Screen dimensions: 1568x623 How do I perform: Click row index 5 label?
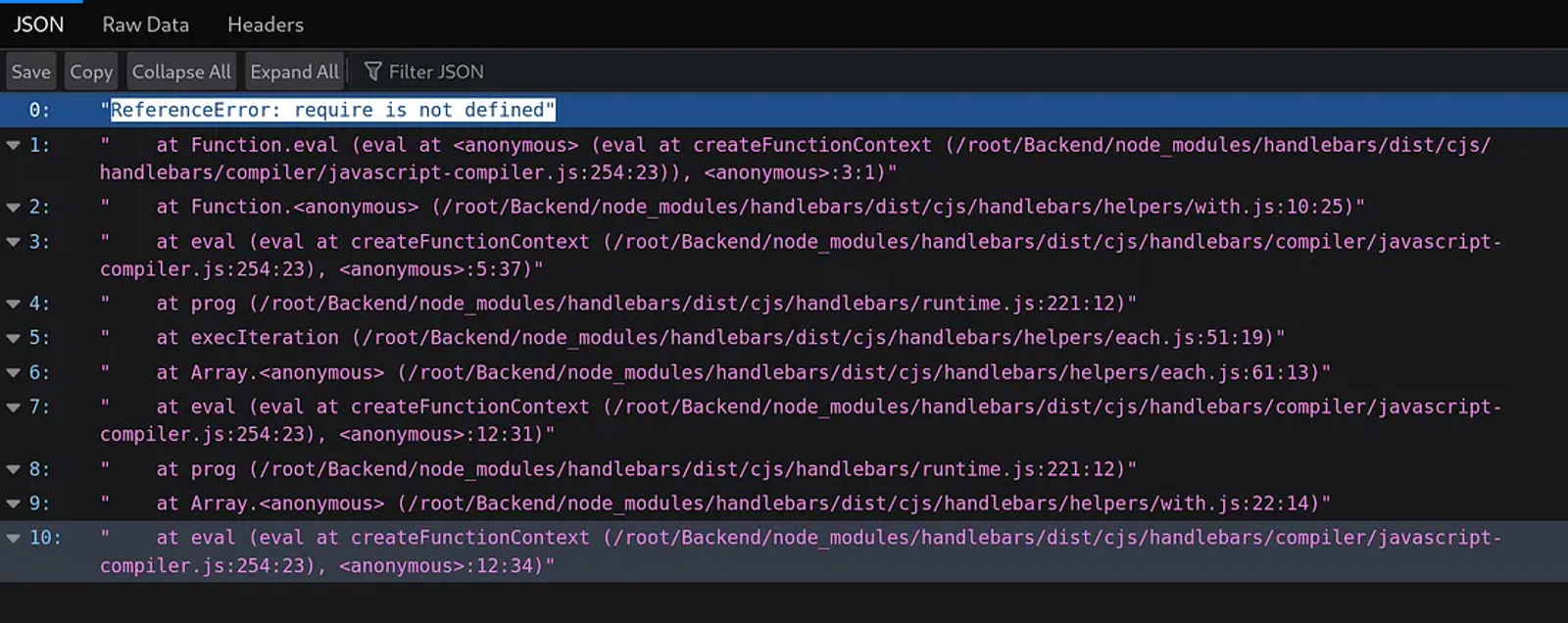click(x=39, y=338)
